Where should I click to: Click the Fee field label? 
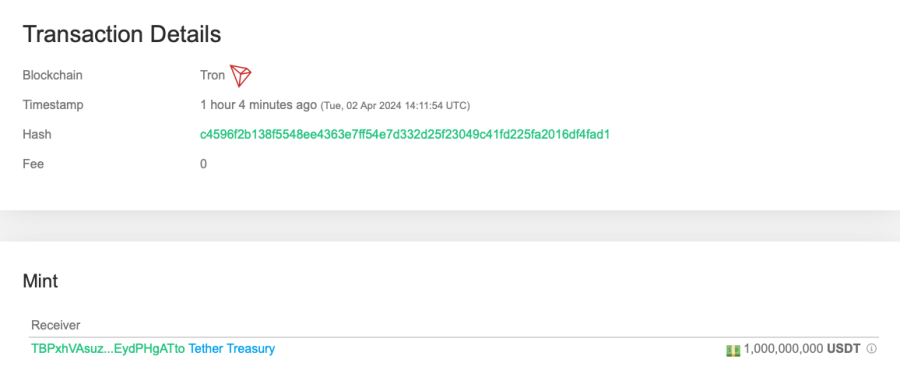(x=33, y=164)
